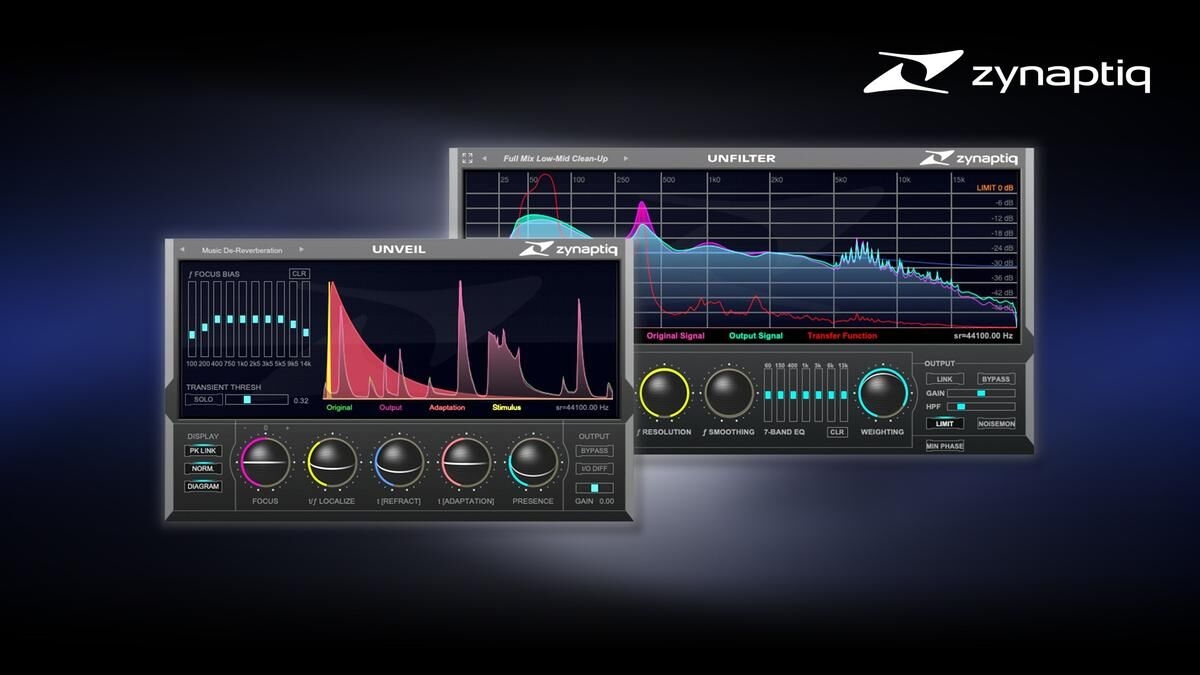1200x675 pixels.
Task: Select next Unveil preset with right arrow
Action: pos(301,250)
